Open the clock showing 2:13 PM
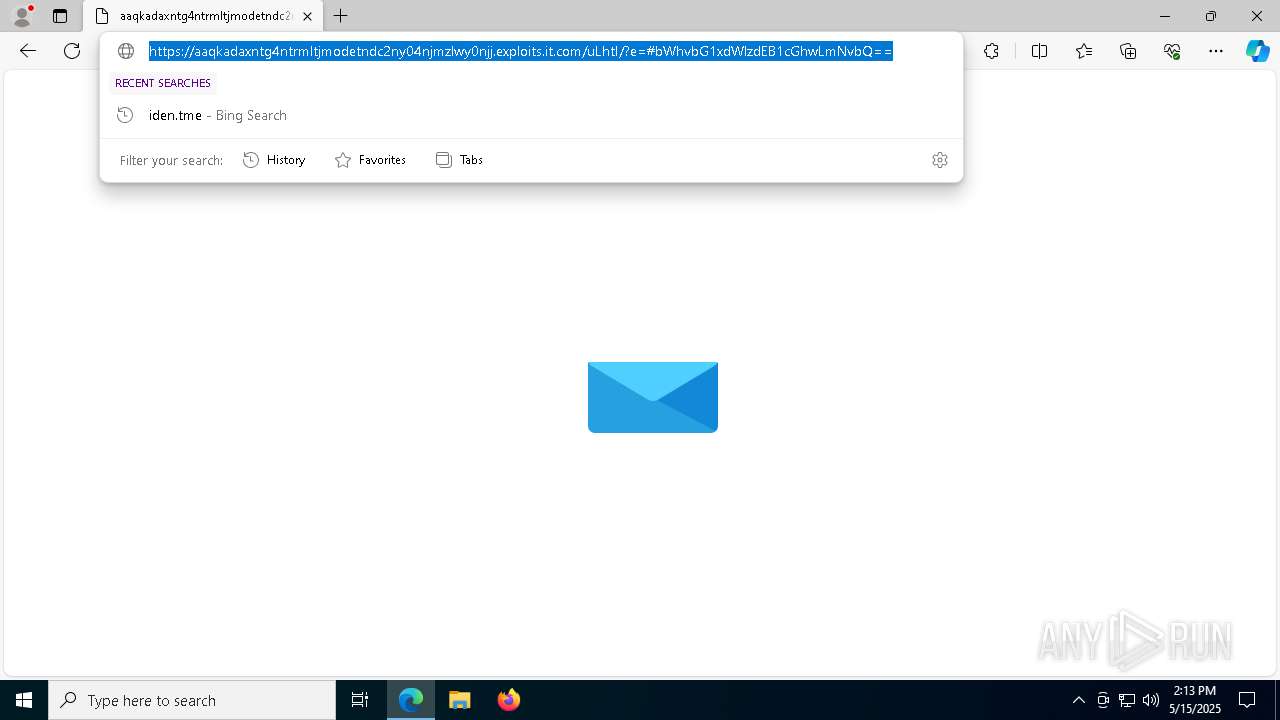This screenshot has width=1280, height=720. tap(1194, 700)
